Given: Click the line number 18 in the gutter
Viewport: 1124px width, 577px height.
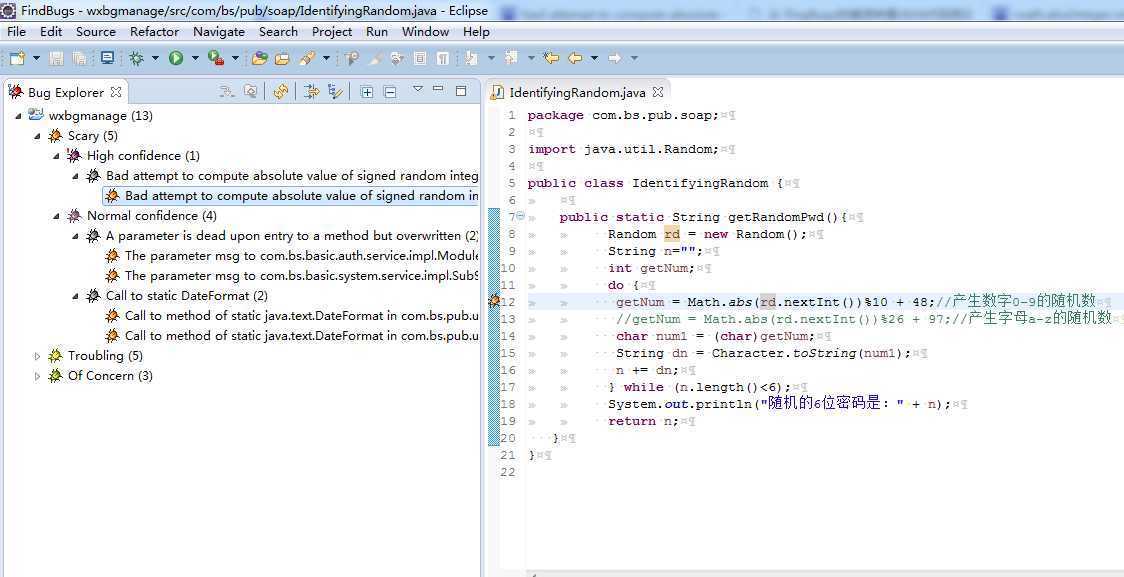Looking at the screenshot, I should click(508, 404).
